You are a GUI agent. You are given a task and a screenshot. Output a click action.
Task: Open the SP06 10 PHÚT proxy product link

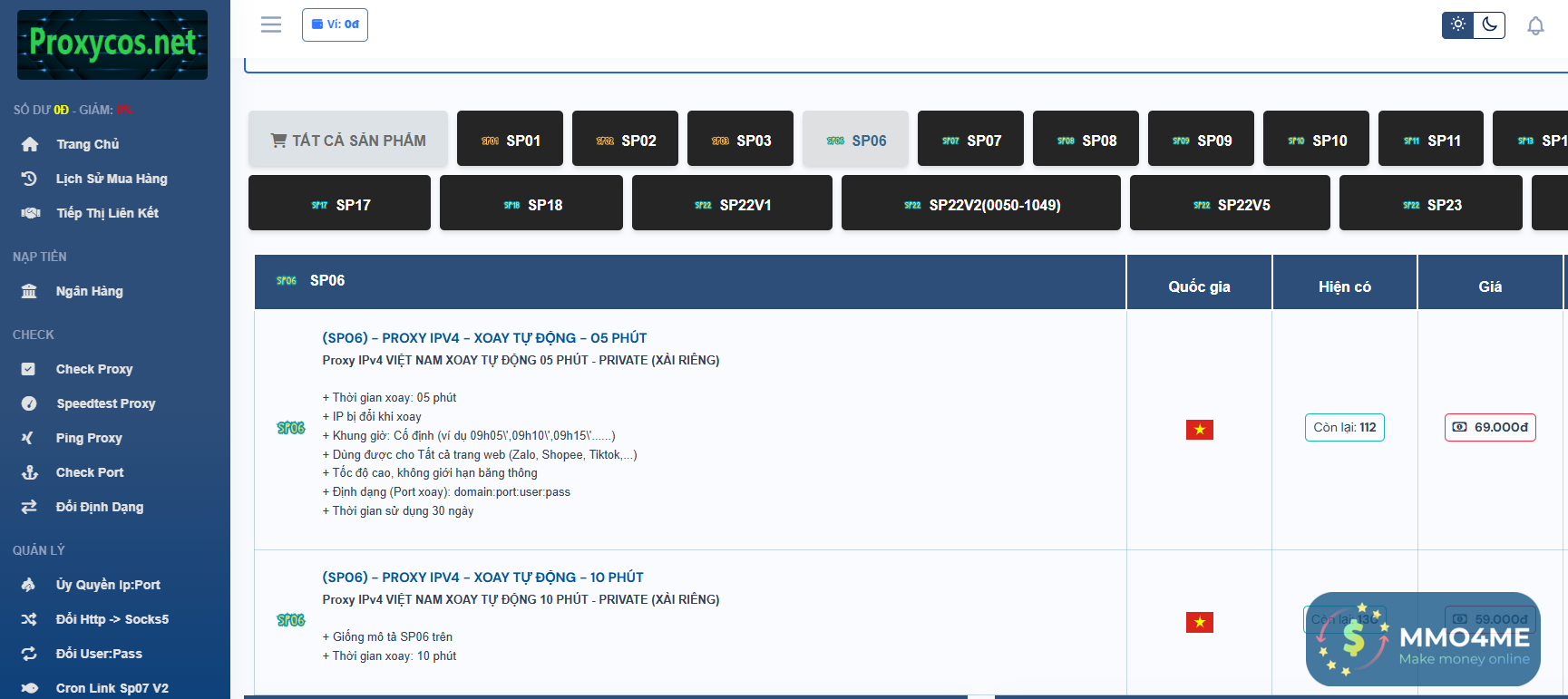pyautogui.click(x=482, y=578)
